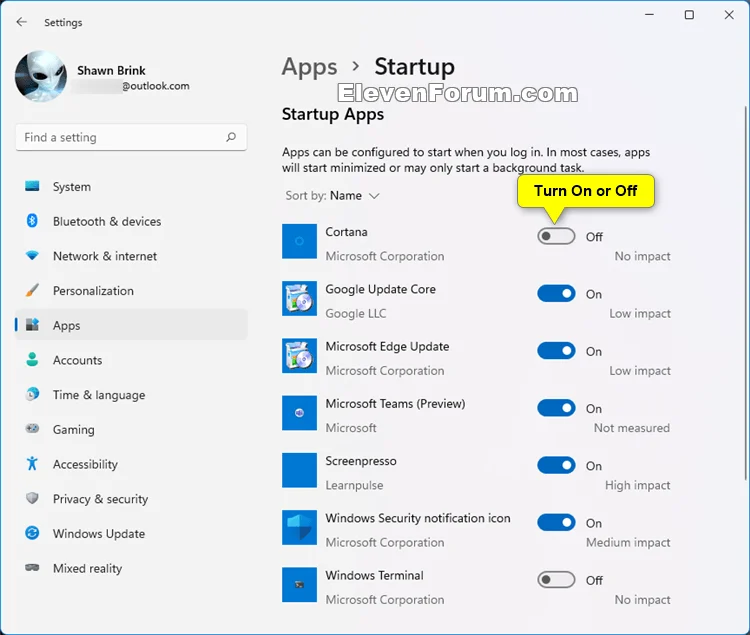Click the Accessibility figure icon
Viewport: 750px width, 635px height.
click(x=32, y=463)
